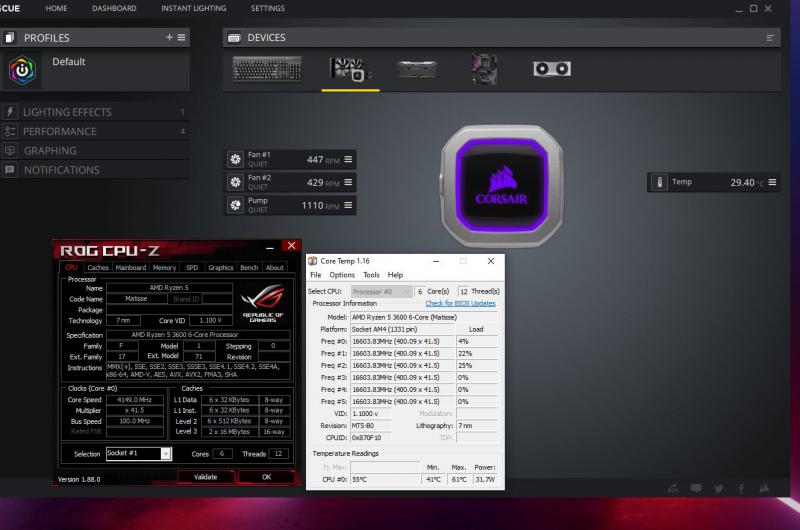
Task: Click the Facebook icon in footer
Action: click(x=741, y=488)
